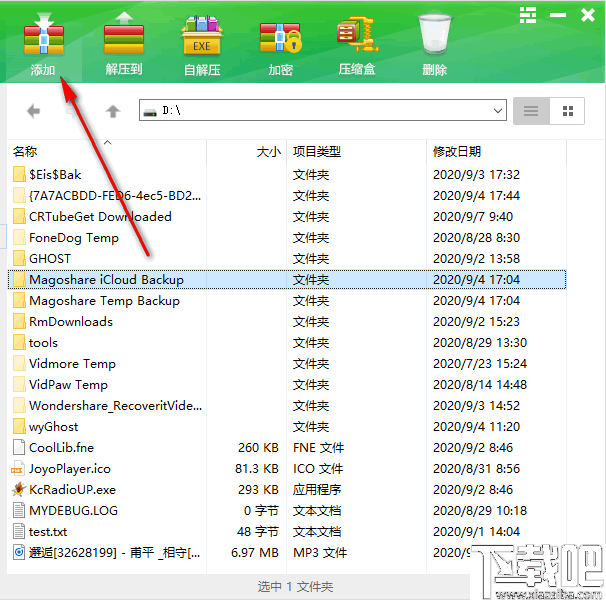Select the Vidmore Temp folder
This screenshot has width=606, height=600.
(x=72, y=363)
